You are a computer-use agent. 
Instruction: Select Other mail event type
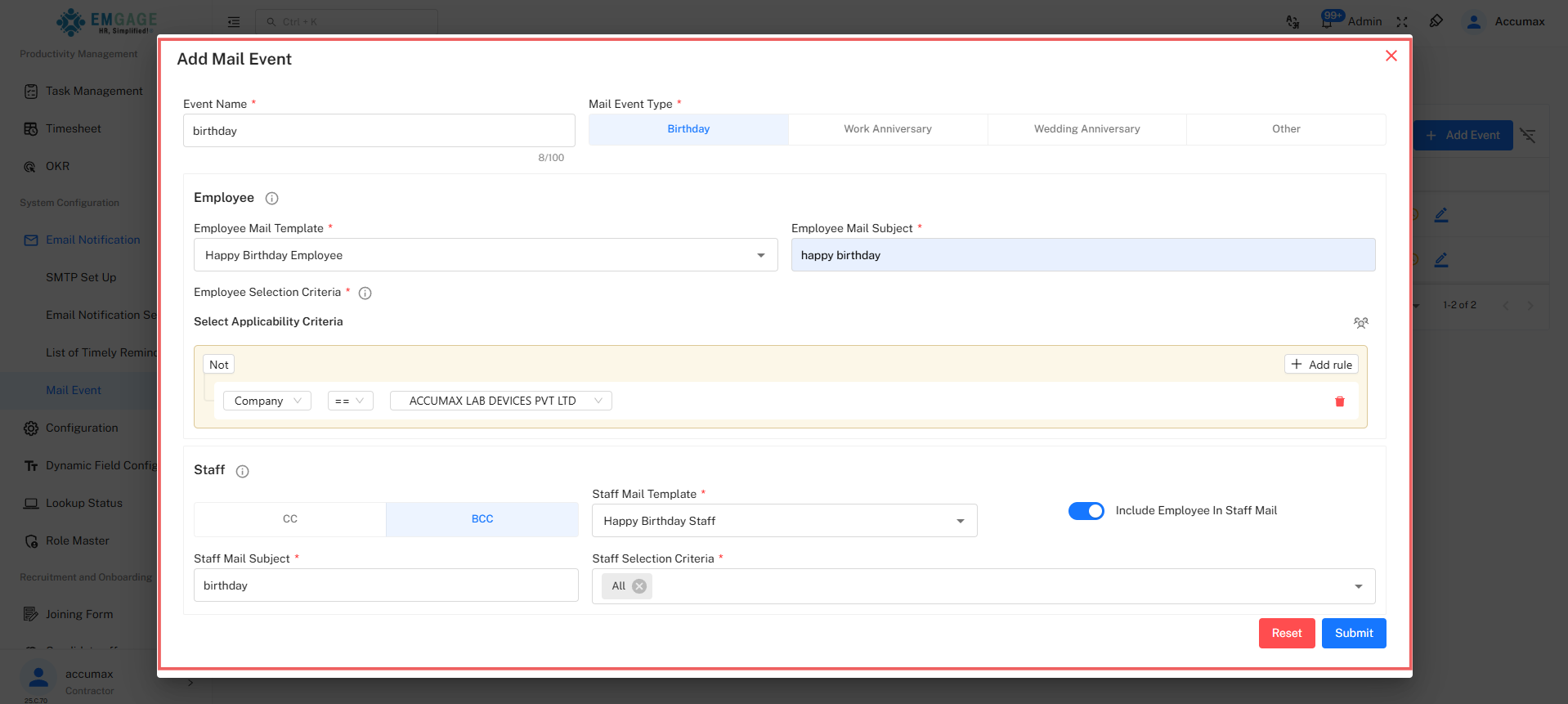pyautogui.click(x=1286, y=129)
